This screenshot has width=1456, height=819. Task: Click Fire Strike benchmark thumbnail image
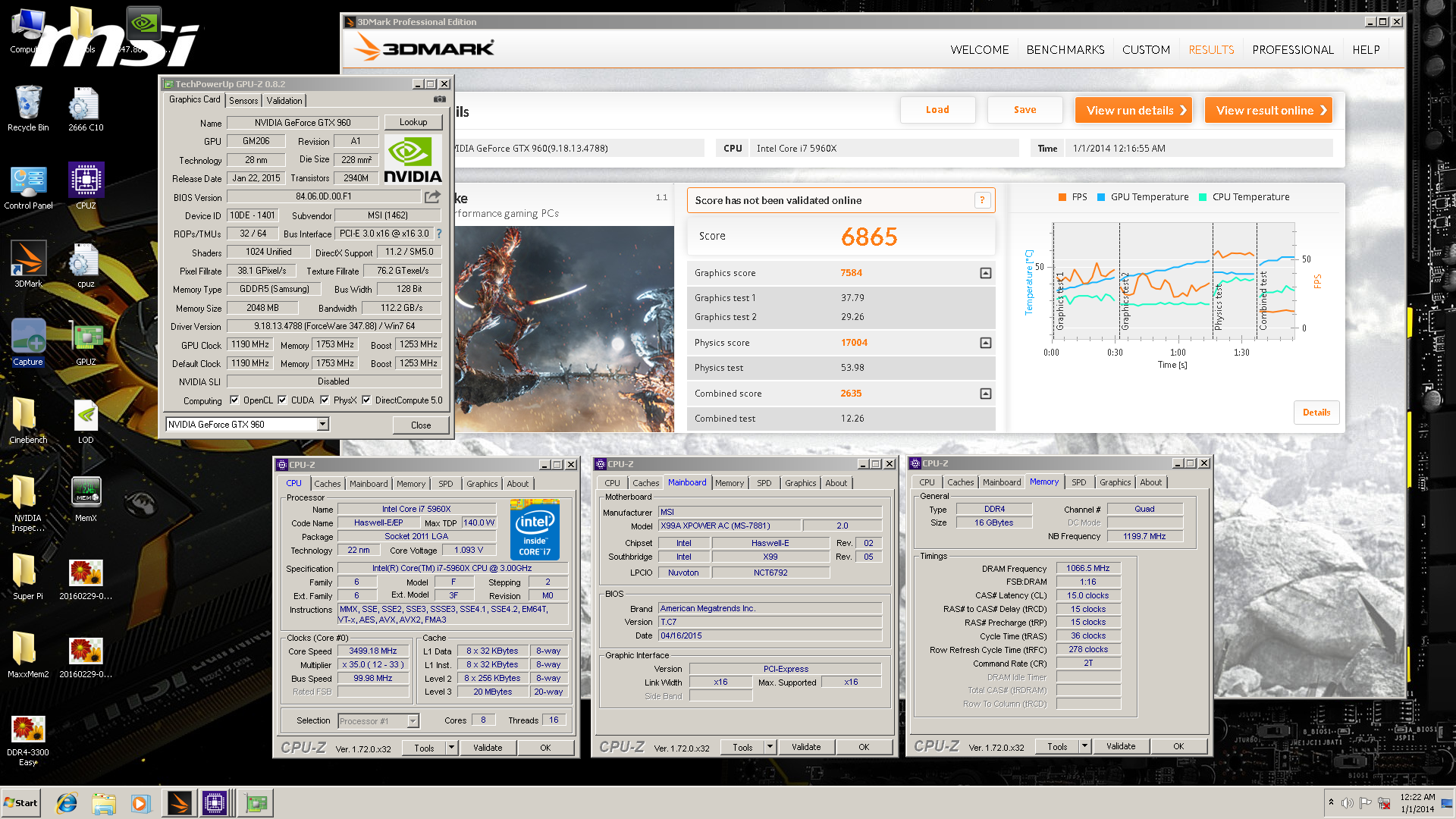(564, 329)
